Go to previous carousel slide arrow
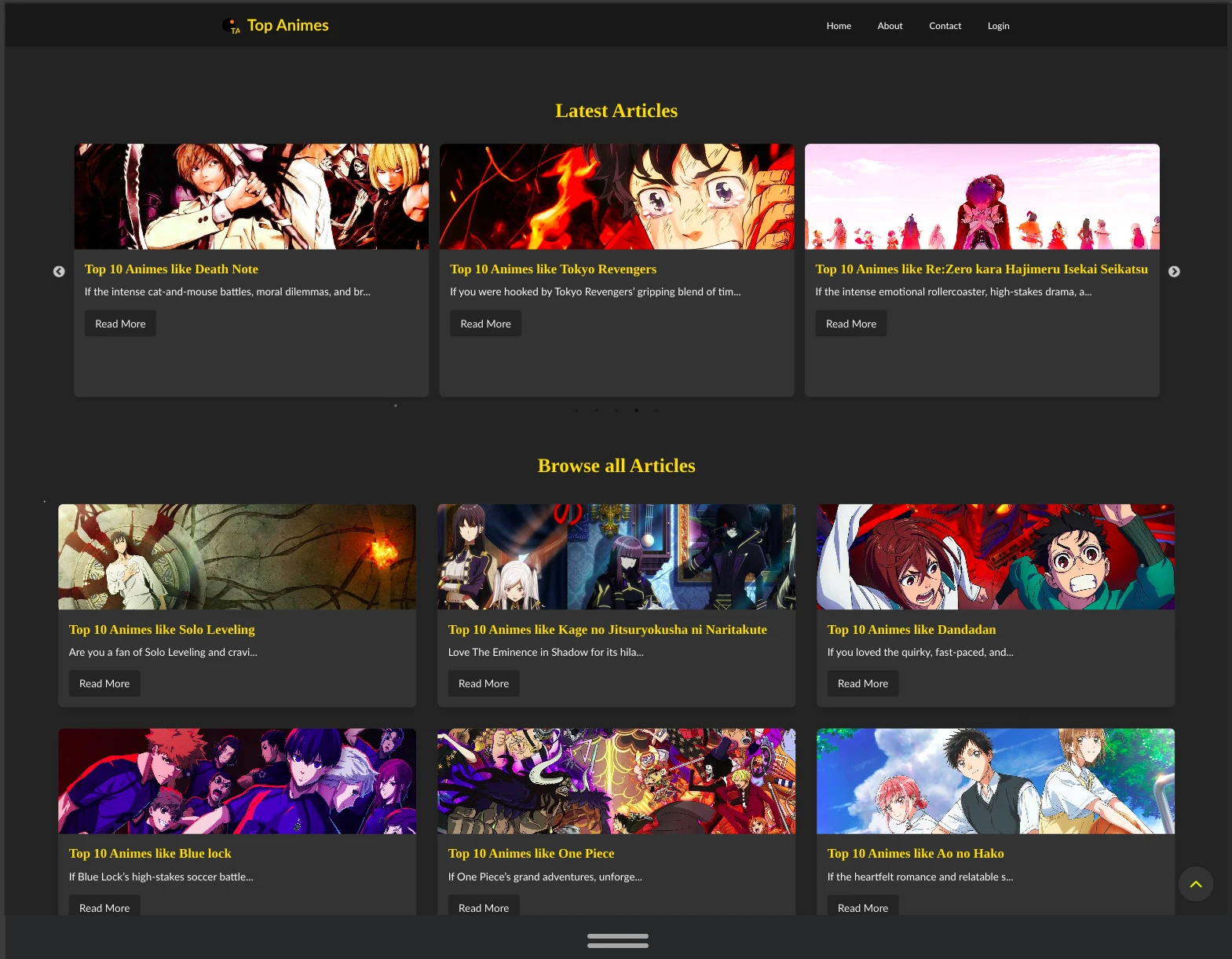The height and width of the screenshot is (959, 1232). click(59, 272)
